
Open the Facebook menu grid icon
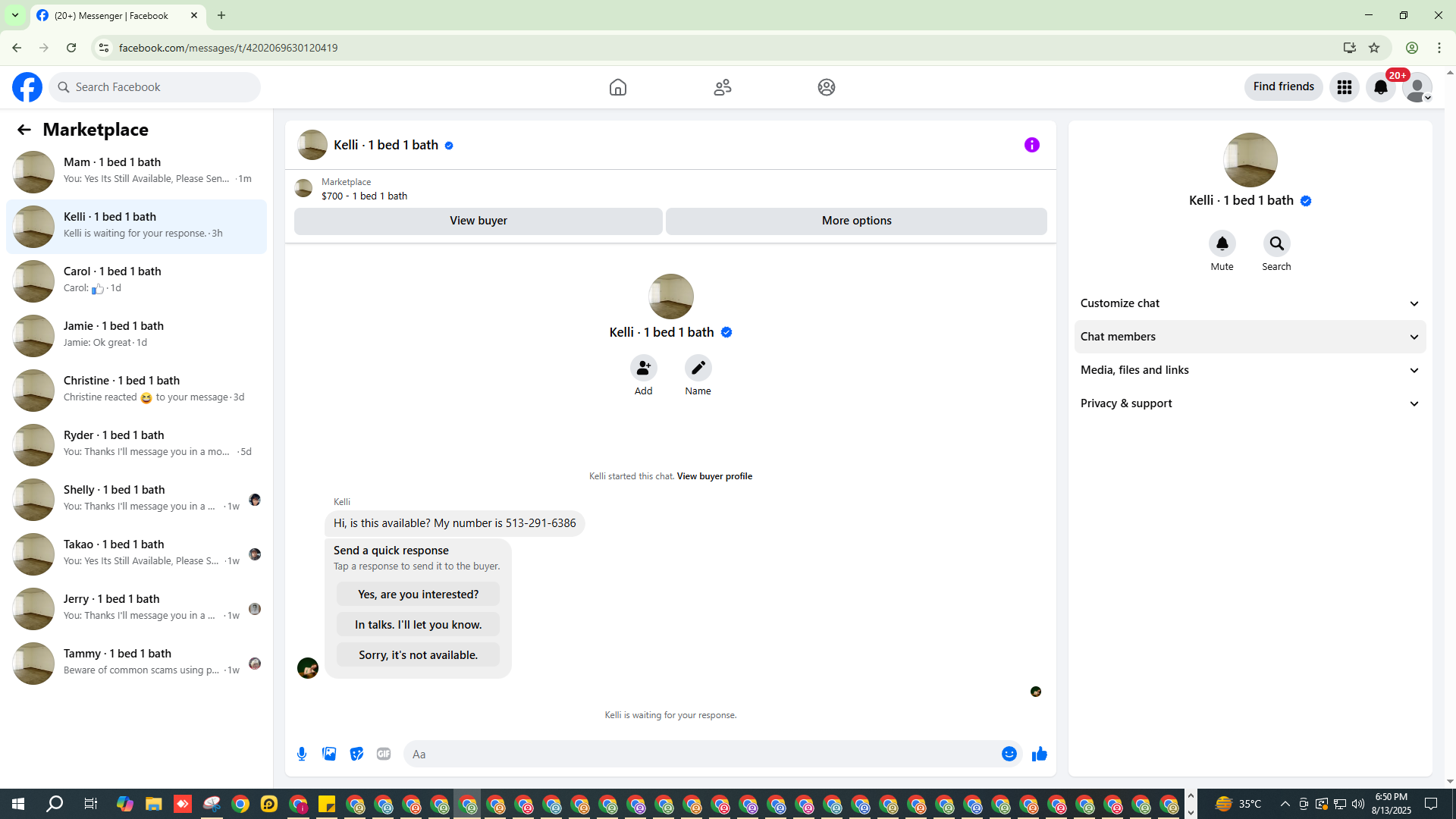tap(1344, 87)
